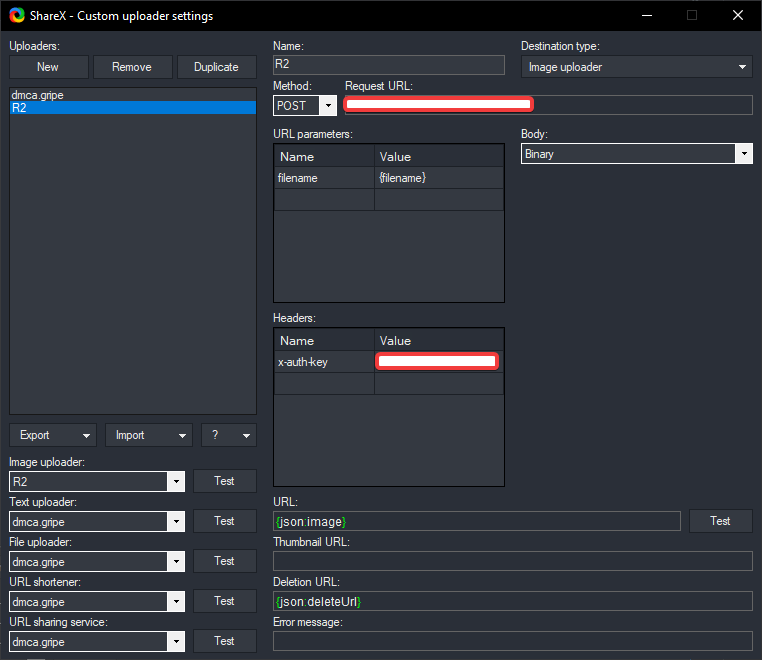The width and height of the screenshot is (762, 660).
Task: Click the filename cell in URL parameters
Action: pyautogui.click(x=324, y=178)
